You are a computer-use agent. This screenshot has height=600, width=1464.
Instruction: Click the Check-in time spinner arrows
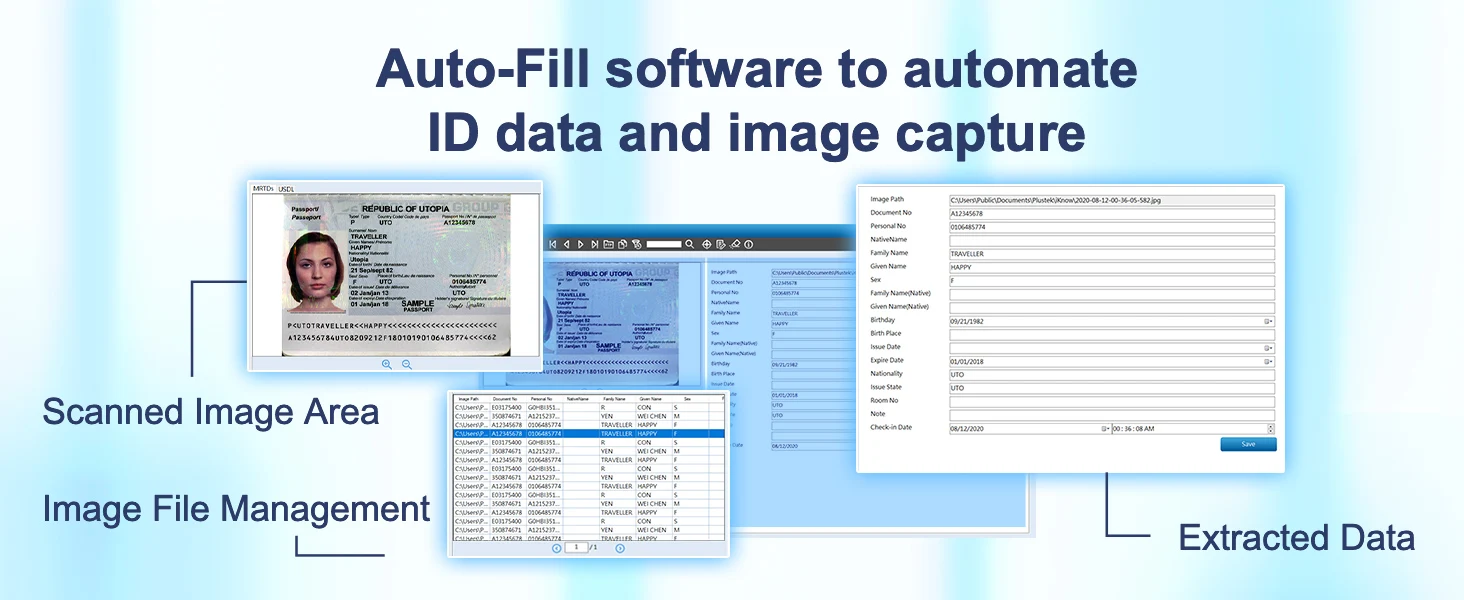[x=1270, y=428]
